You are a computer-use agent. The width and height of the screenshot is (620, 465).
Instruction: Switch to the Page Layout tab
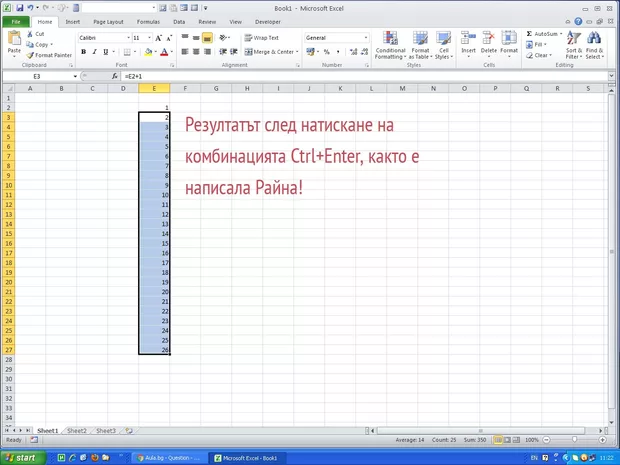point(108,22)
